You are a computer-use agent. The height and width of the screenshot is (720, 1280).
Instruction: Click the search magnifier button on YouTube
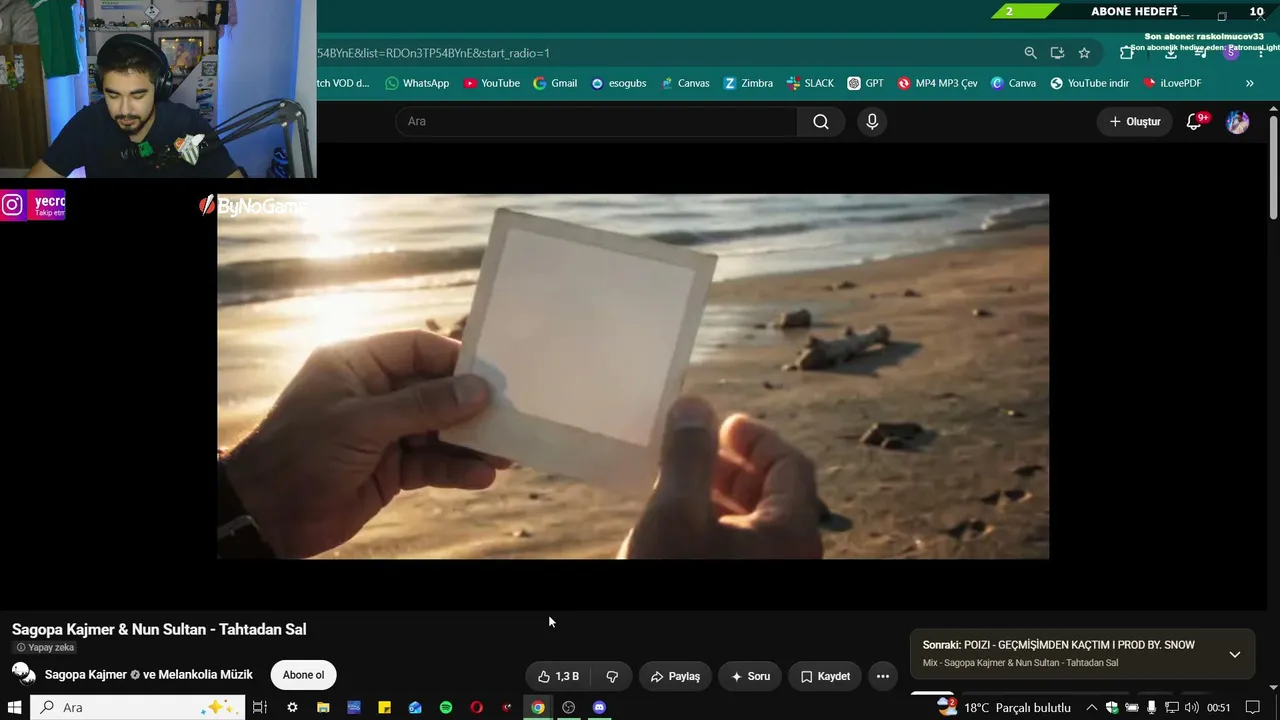(x=821, y=122)
